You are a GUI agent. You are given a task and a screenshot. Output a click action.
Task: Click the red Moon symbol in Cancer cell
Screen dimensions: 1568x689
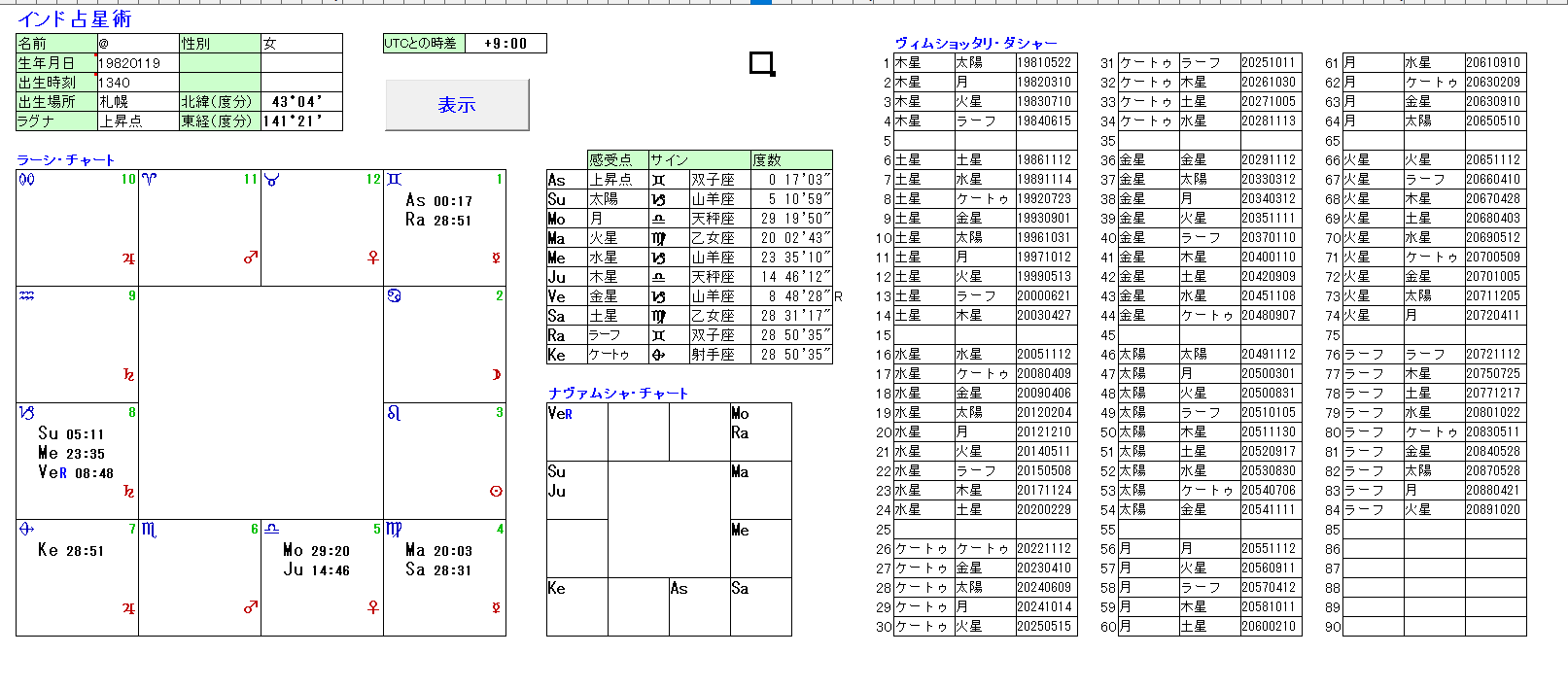496,375
